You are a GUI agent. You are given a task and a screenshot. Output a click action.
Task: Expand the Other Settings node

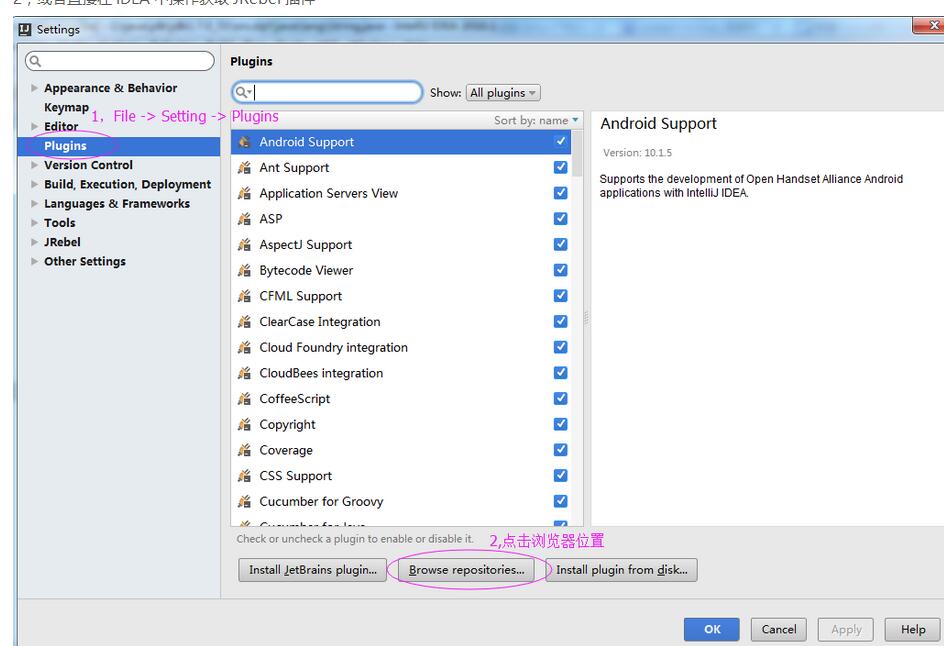[x=34, y=261]
